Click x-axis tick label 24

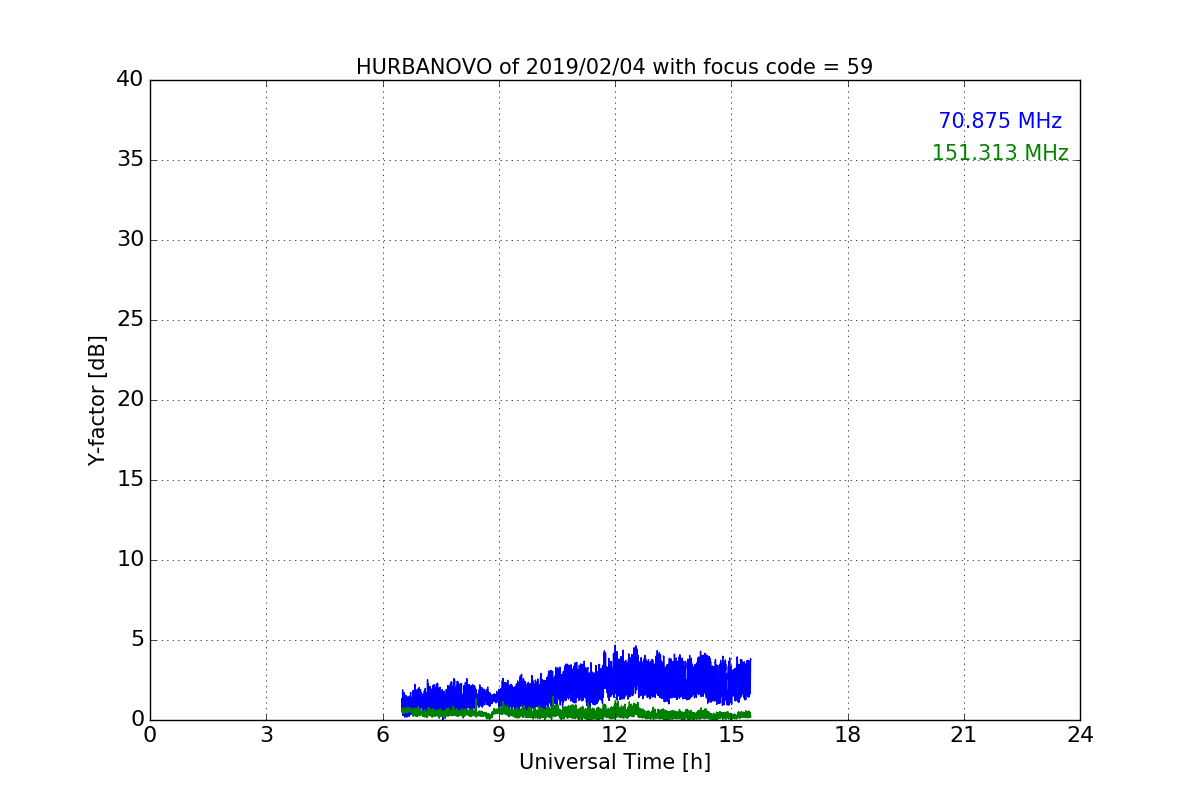coord(1080,735)
